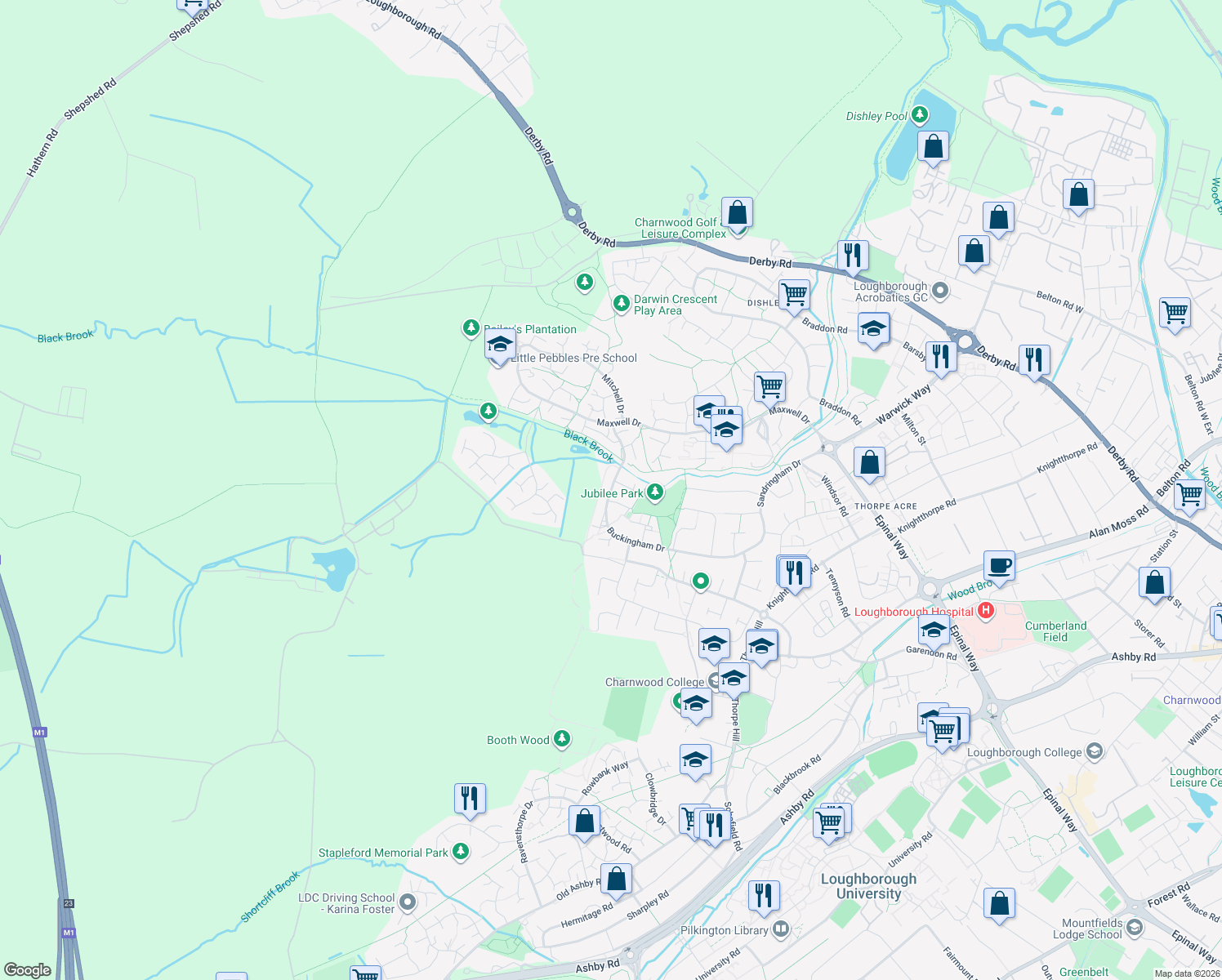Screen dimensions: 1222x980
Task: Click the Darwin Crescent Play Area label
Action: [677, 305]
